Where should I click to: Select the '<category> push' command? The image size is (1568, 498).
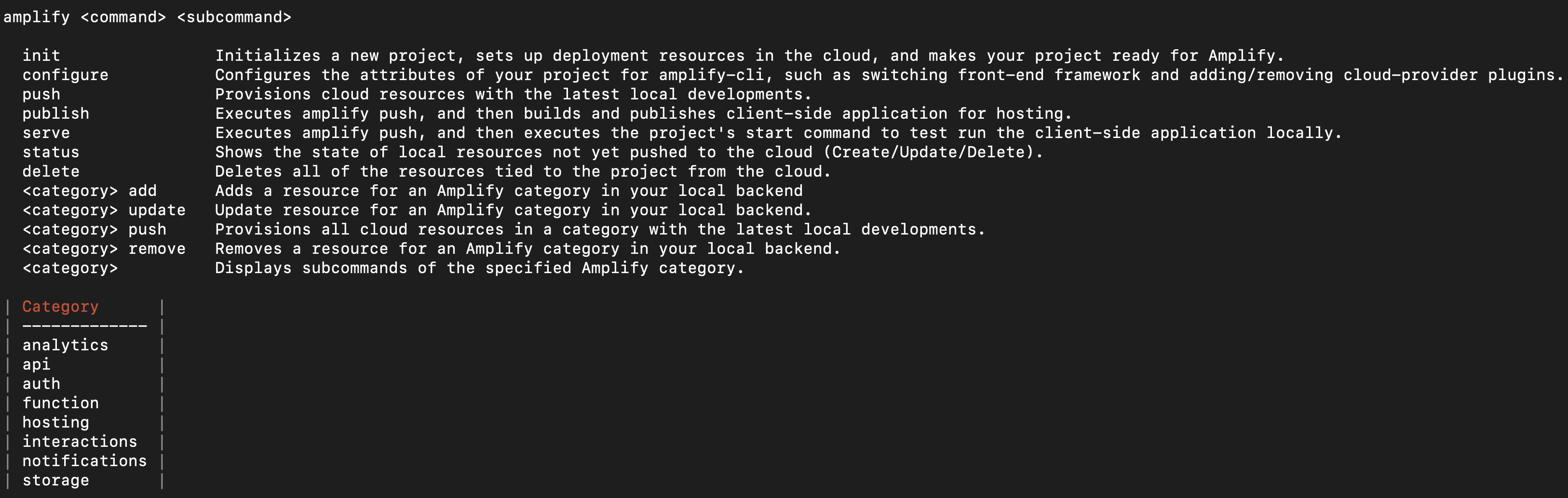click(x=95, y=230)
